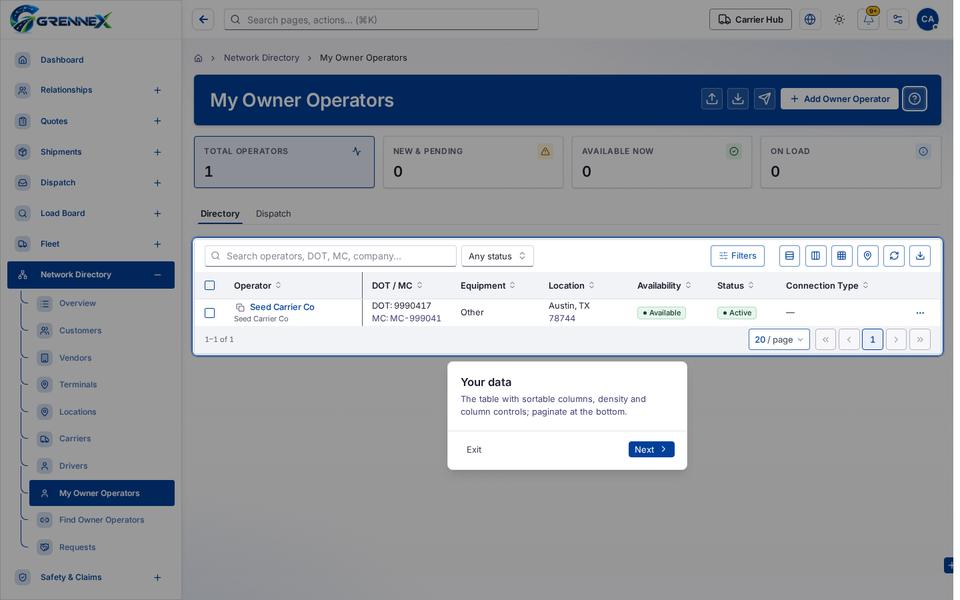Open the Any status dropdown
This screenshot has height=600, width=960.
[497, 256]
